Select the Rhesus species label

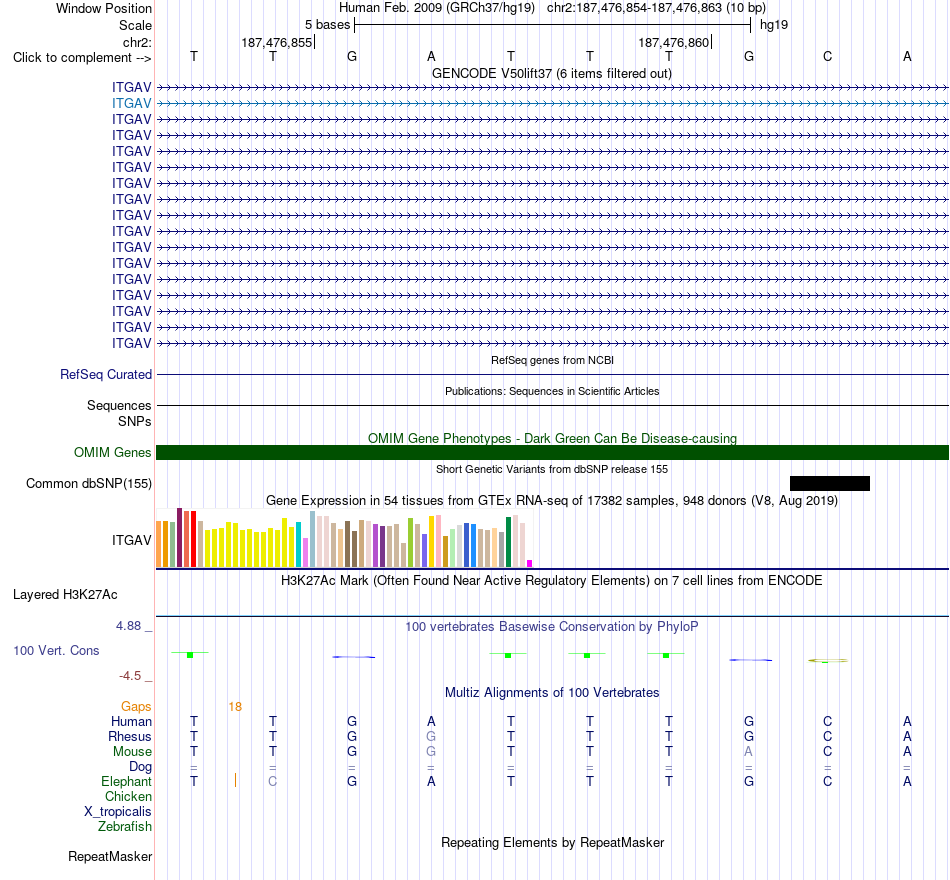[130, 736]
